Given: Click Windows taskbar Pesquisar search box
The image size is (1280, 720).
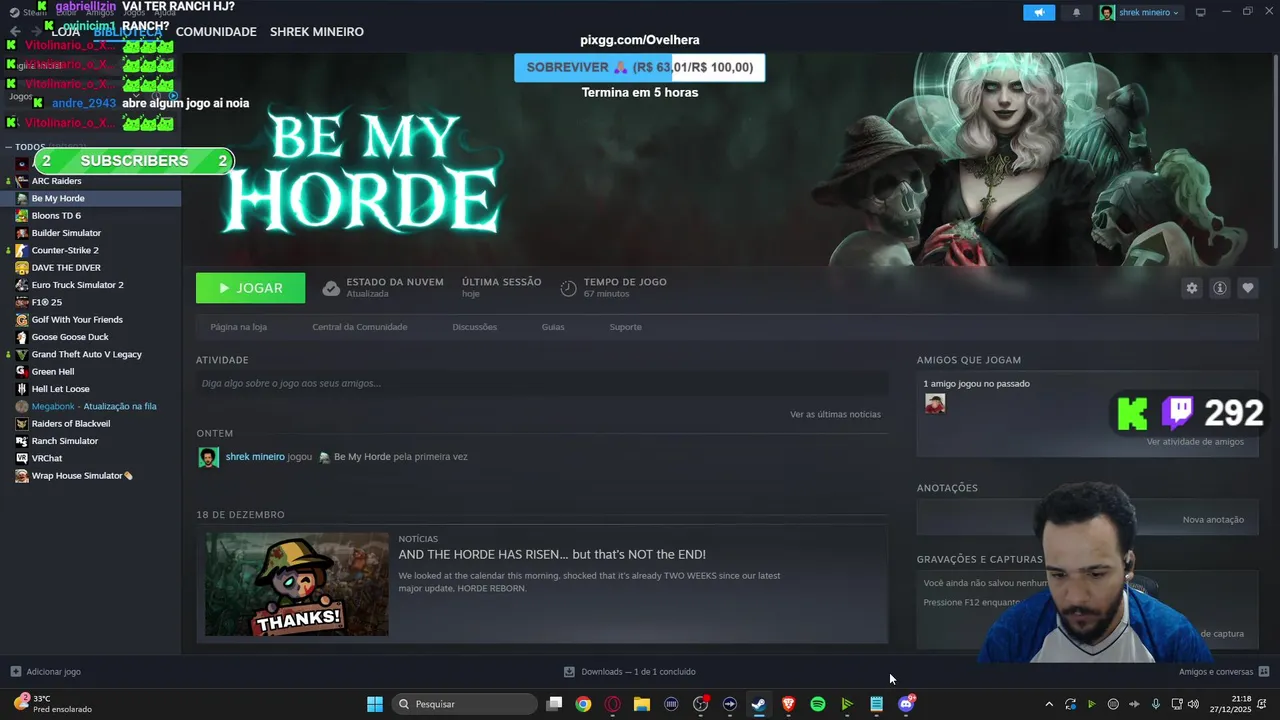Looking at the screenshot, I should [x=464, y=704].
